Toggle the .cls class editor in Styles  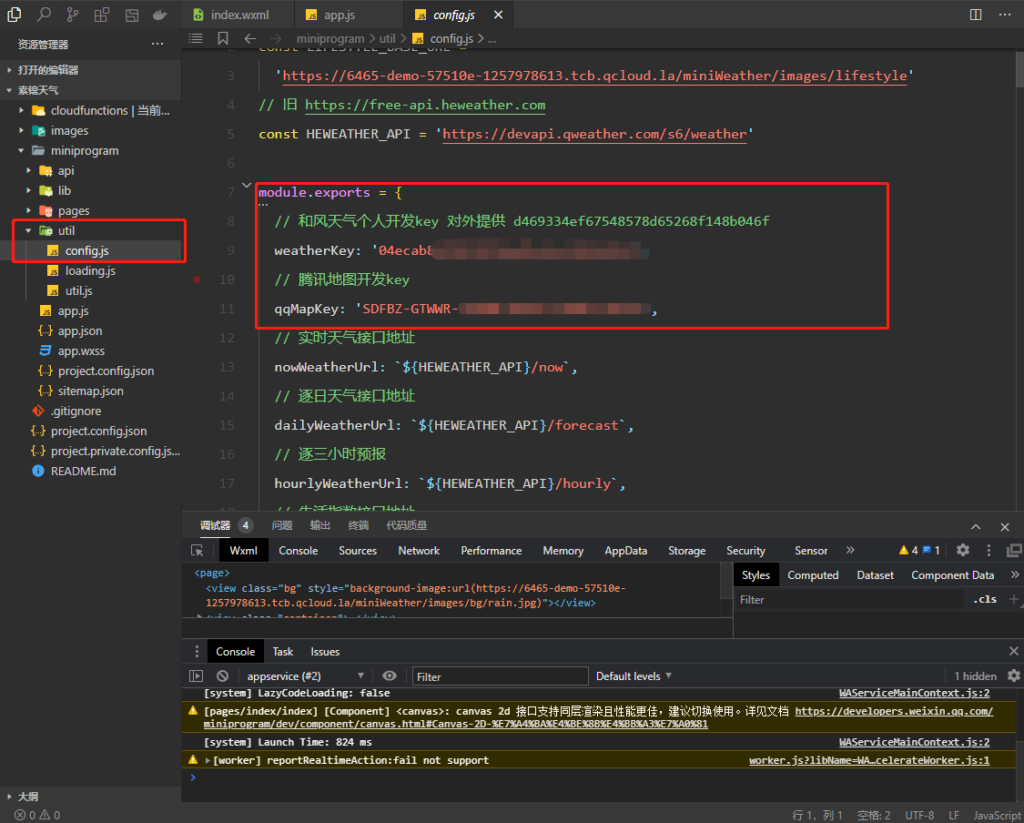(x=984, y=600)
